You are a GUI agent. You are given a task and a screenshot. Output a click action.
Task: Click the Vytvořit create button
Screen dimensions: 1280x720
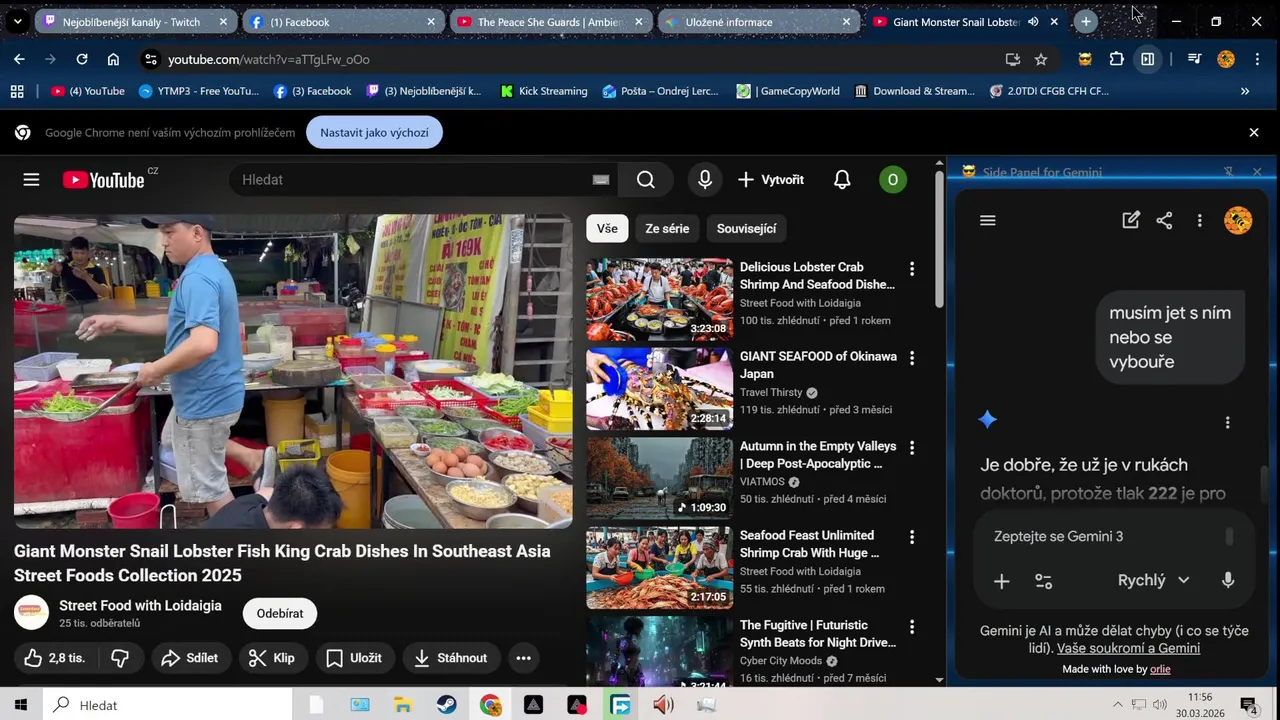771,180
